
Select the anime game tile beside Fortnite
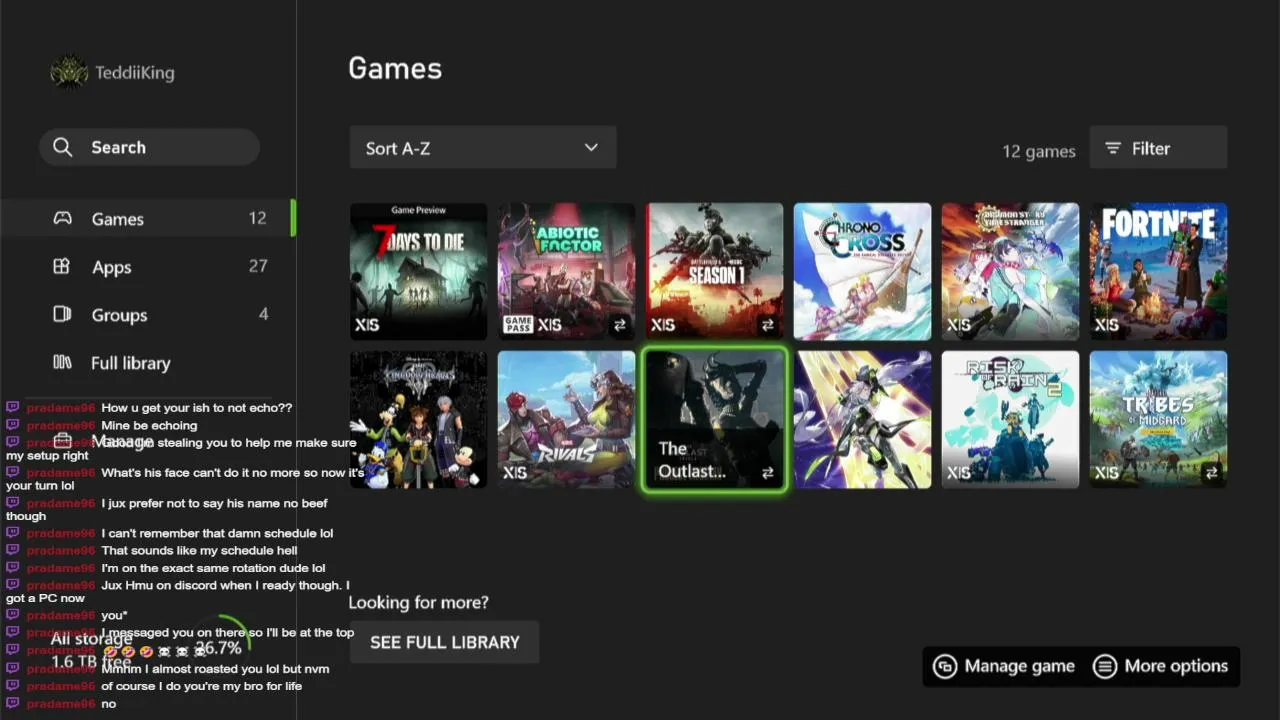coord(1010,271)
